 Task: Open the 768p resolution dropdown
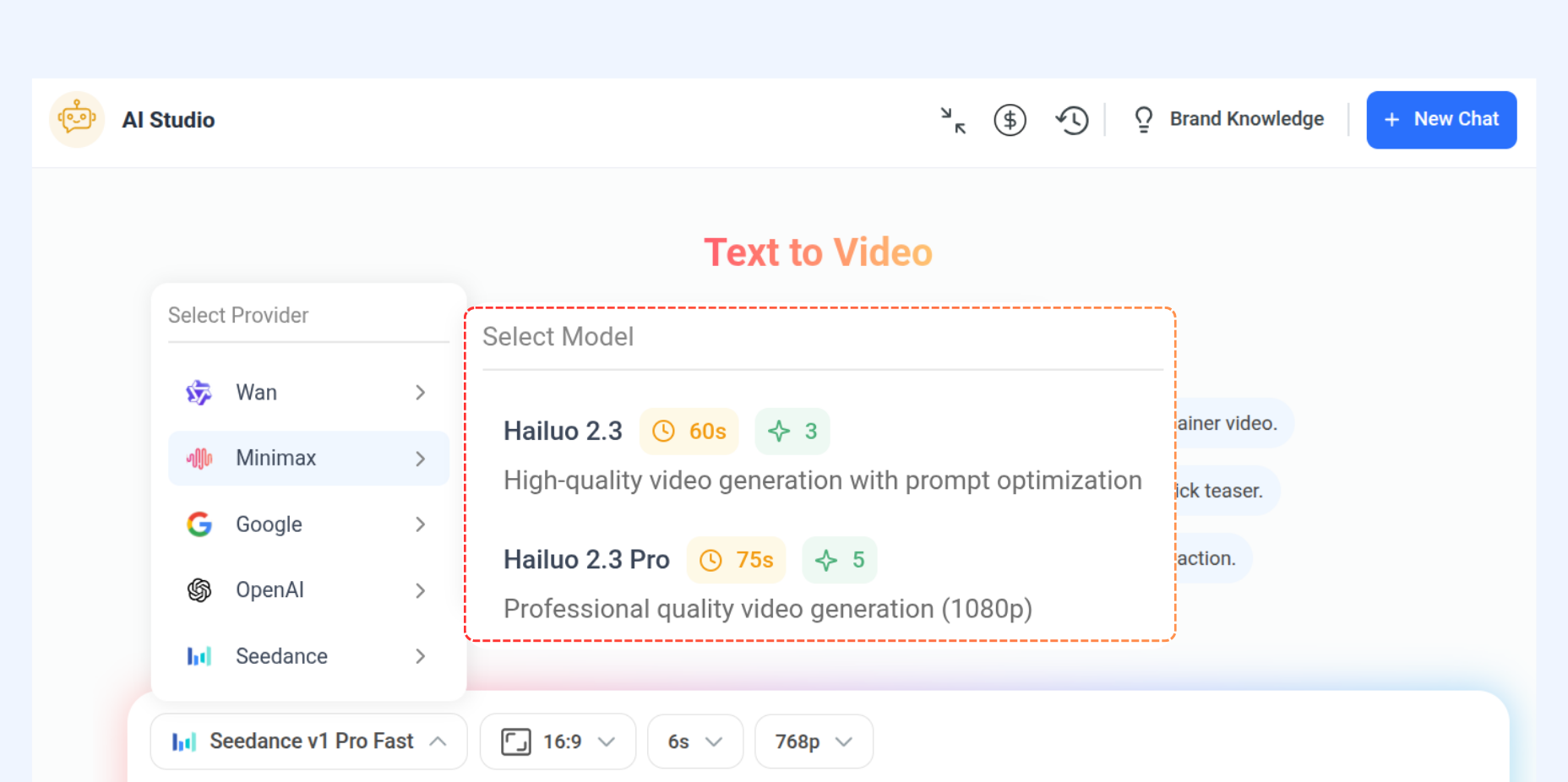(814, 741)
